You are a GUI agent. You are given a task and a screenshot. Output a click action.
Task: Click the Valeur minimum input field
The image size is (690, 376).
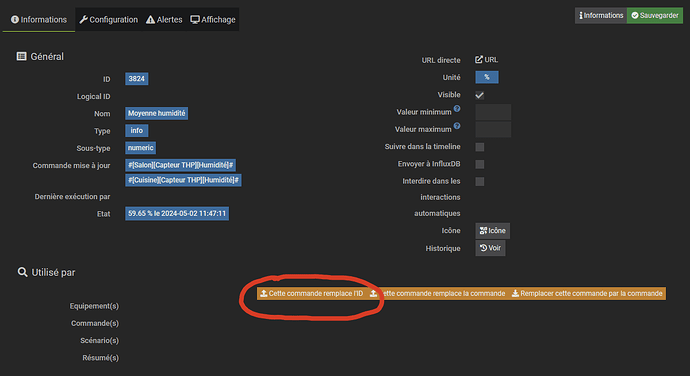click(x=493, y=112)
